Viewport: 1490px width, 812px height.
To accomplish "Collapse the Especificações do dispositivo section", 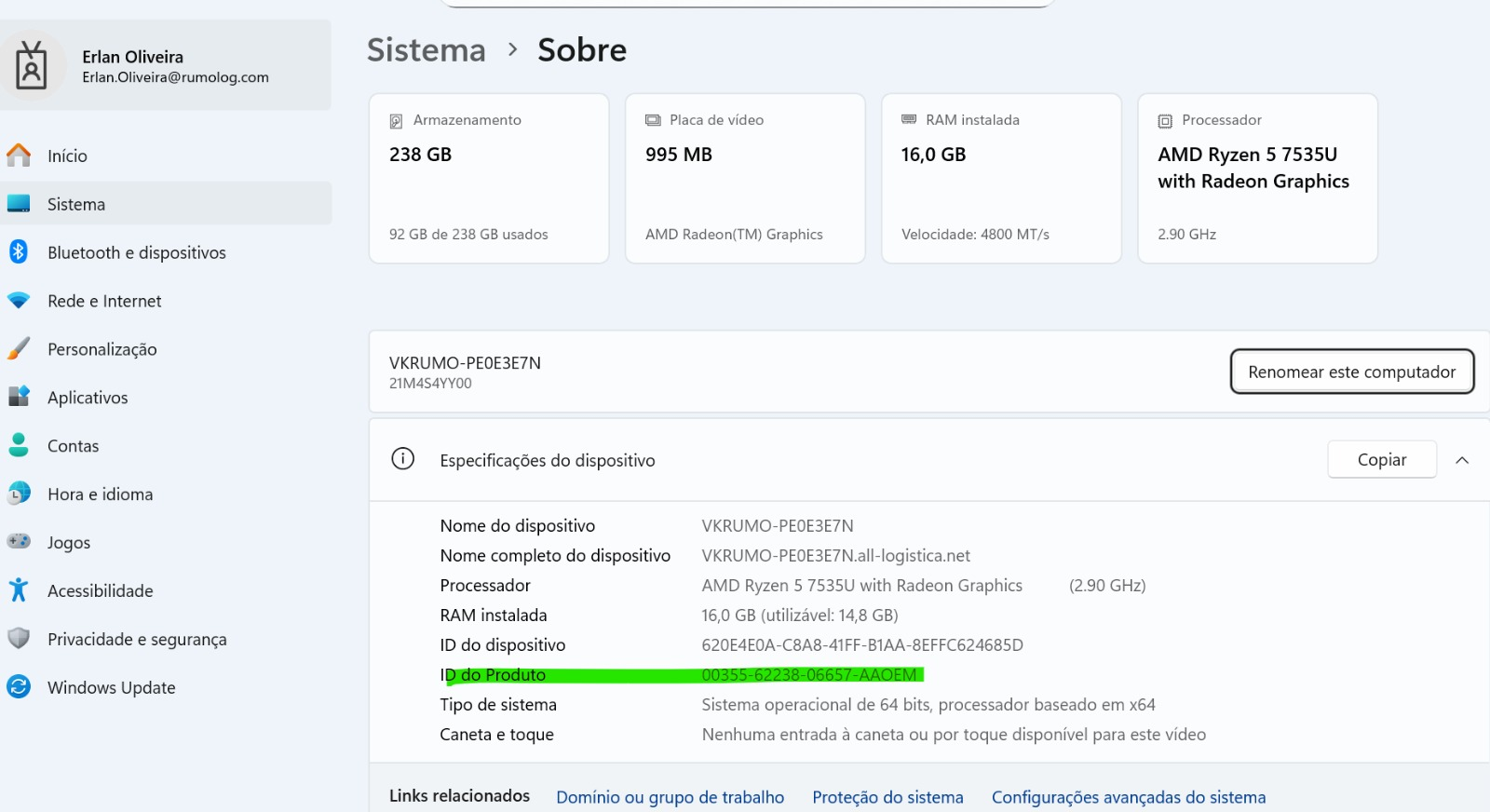I will [1462, 460].
